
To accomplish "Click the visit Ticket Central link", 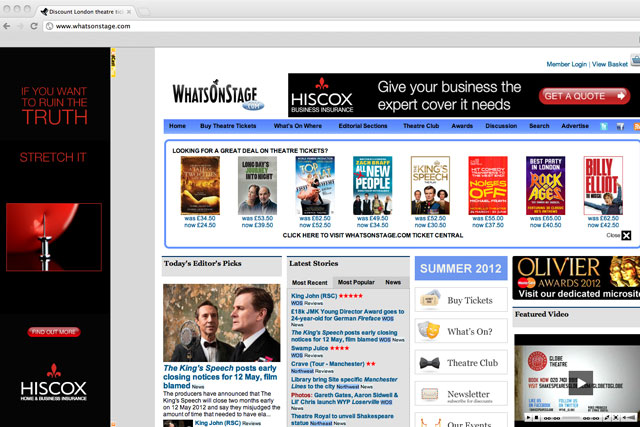I will [x=373, y=236].
